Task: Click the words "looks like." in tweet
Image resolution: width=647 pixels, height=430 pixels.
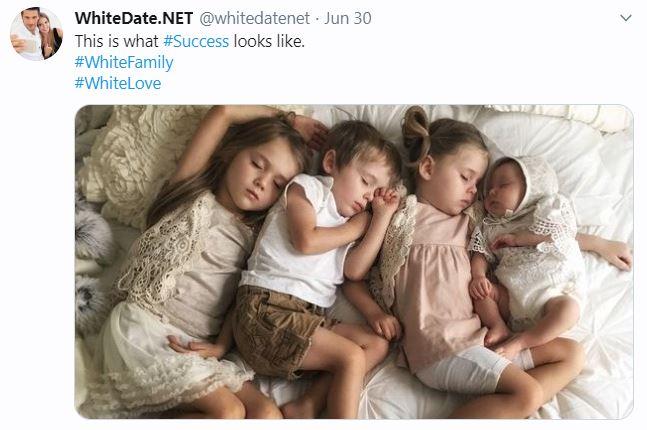Action: 269,41
